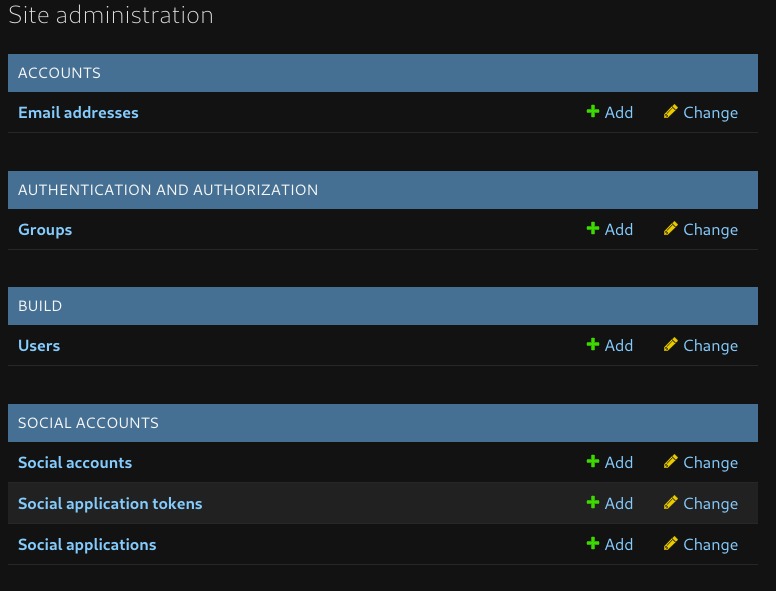Click the pencil icon in Users row
Screen dimensions: 776x591
point(671,344)
